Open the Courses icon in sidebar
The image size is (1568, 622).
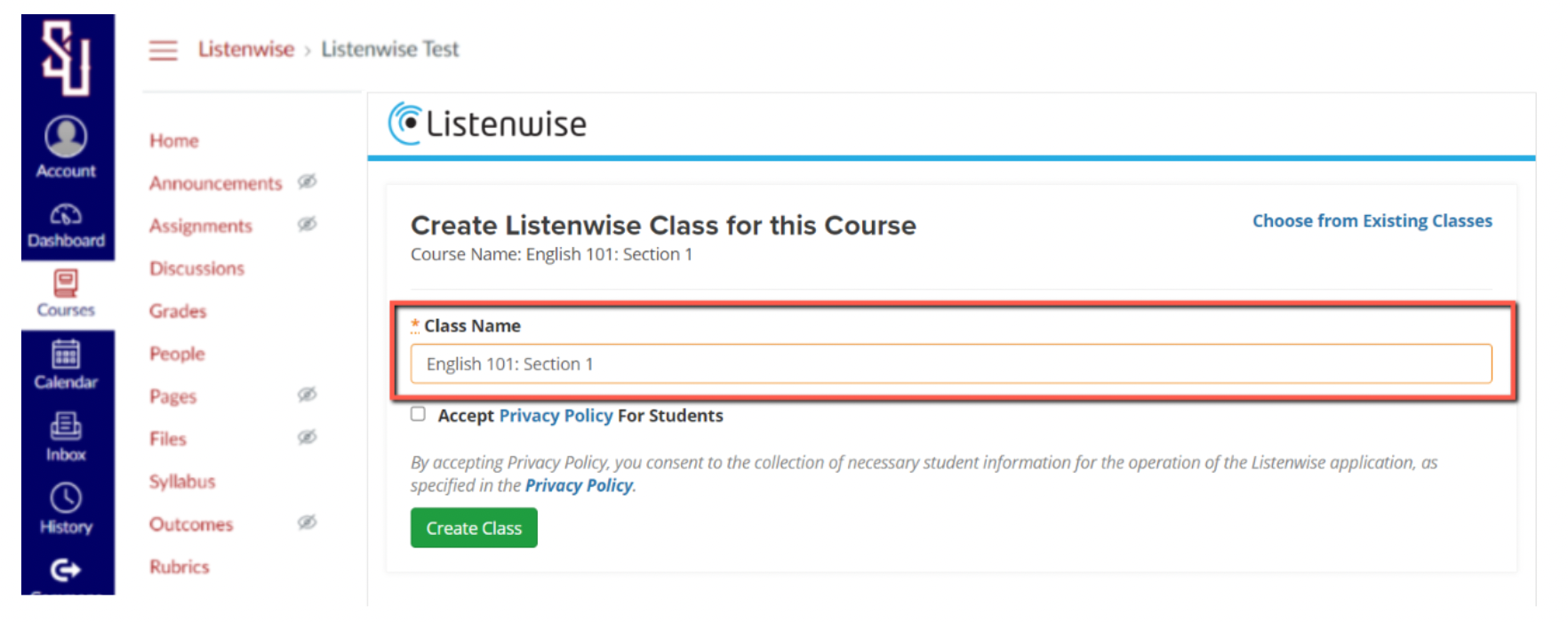pyautogui.click(x=66, y=283)
